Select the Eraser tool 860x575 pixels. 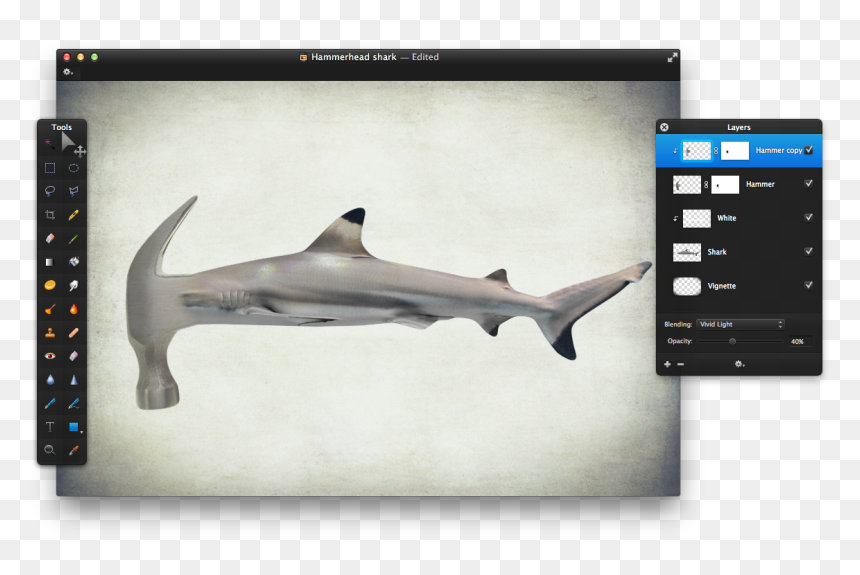coord(50,238)
